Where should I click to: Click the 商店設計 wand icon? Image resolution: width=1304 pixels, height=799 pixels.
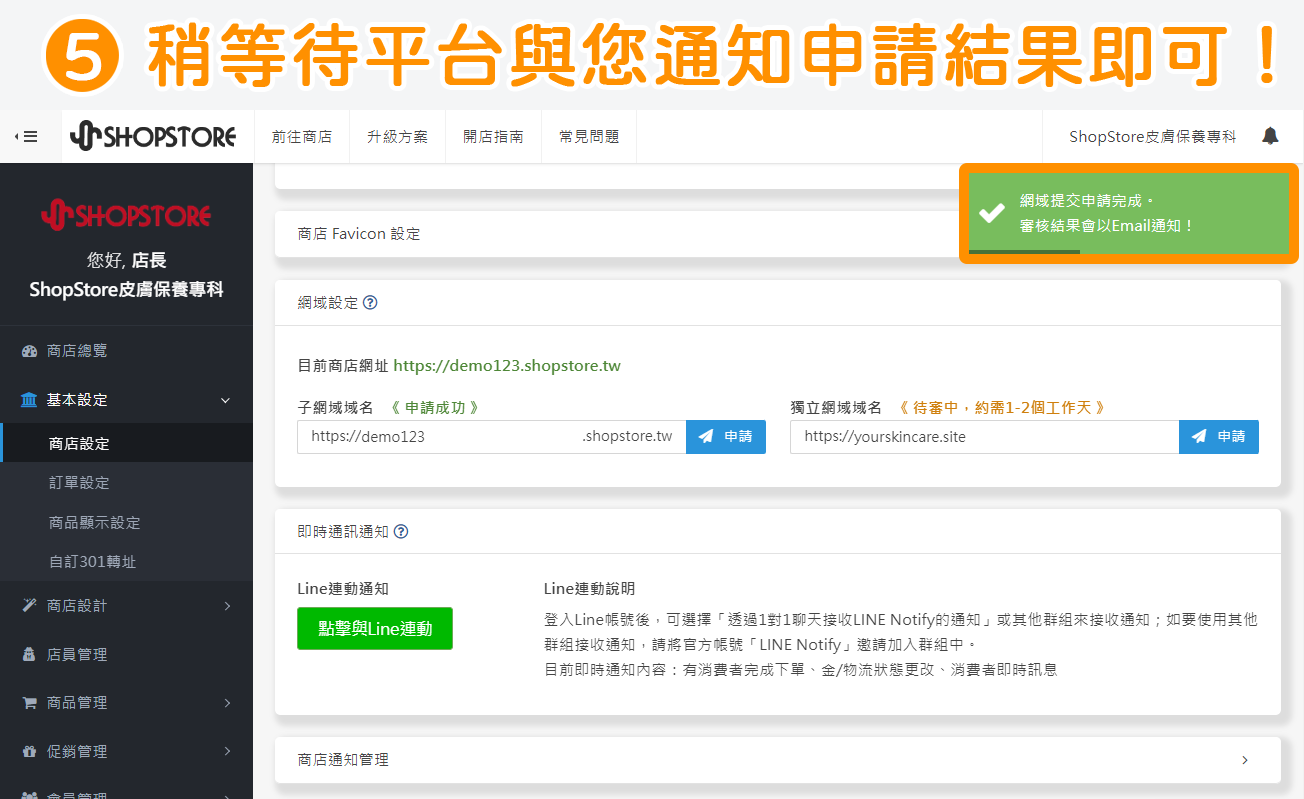[29, 606]
